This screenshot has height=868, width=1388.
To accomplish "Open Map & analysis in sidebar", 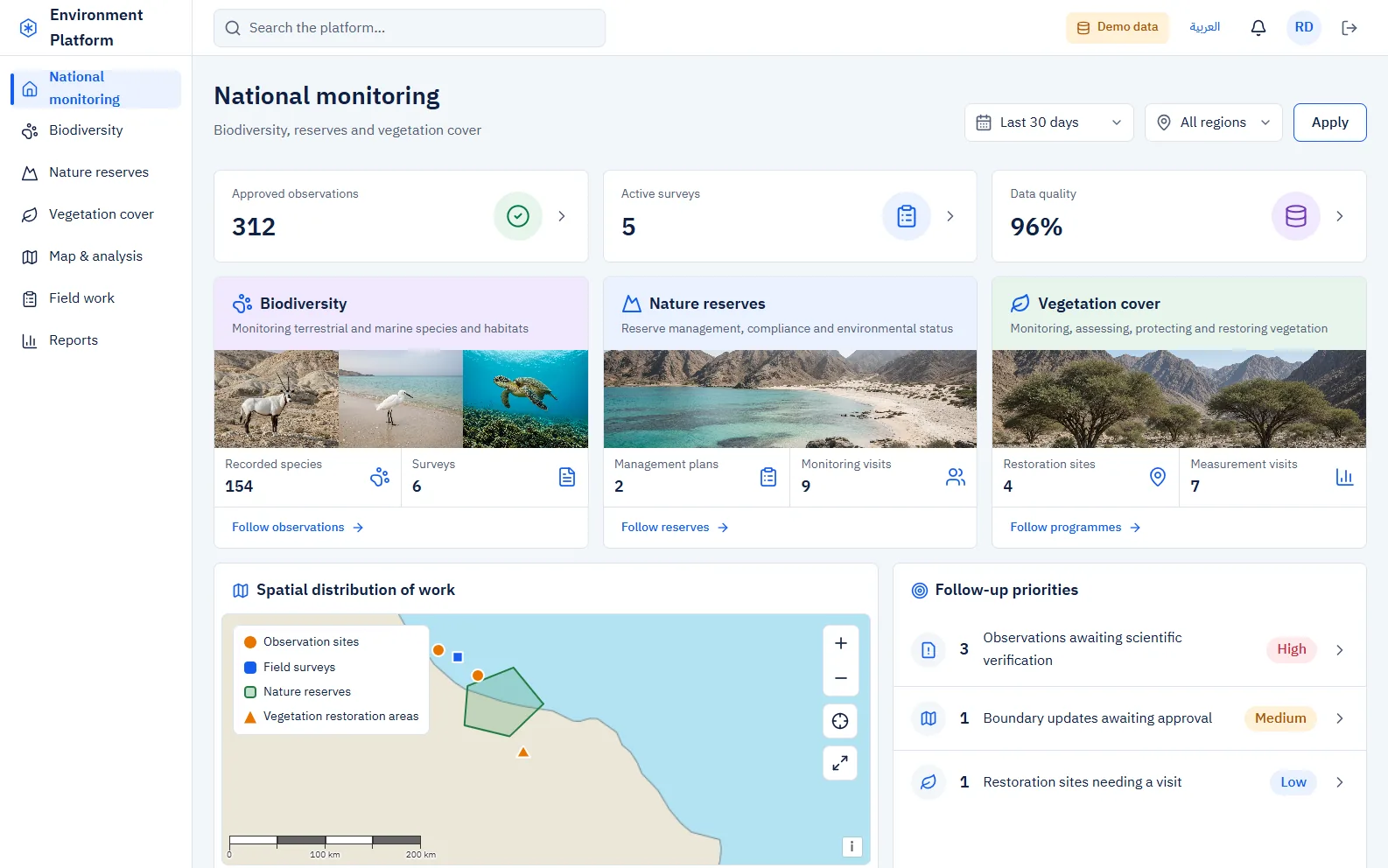I will [96, 256].
